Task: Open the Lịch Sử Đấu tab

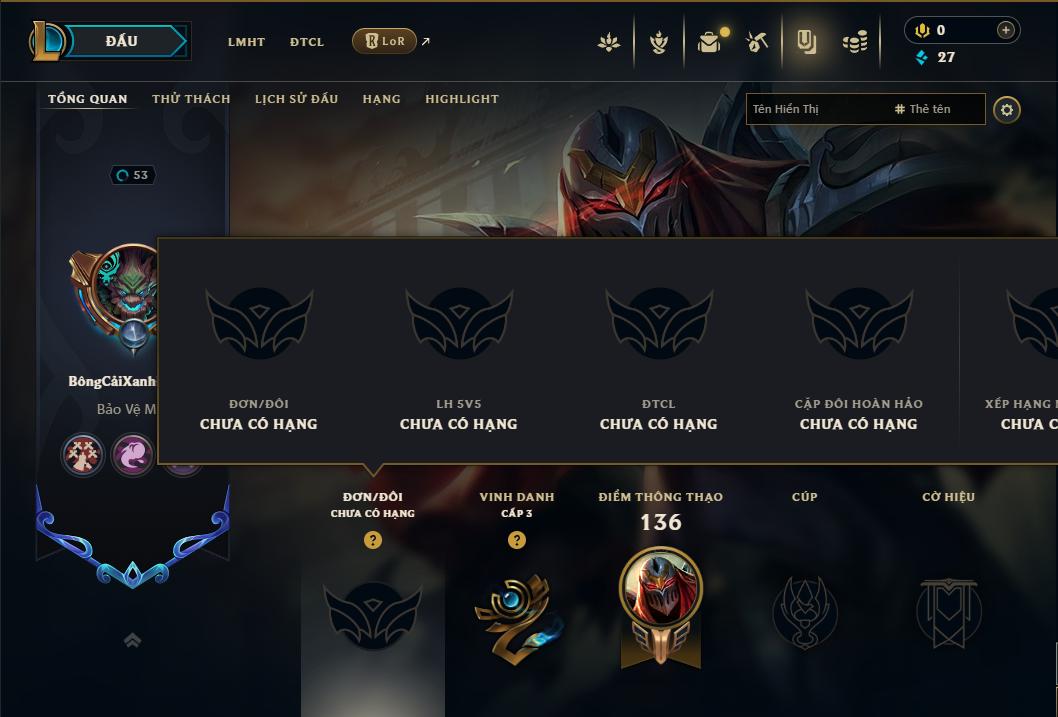Action: coord(296,99)
